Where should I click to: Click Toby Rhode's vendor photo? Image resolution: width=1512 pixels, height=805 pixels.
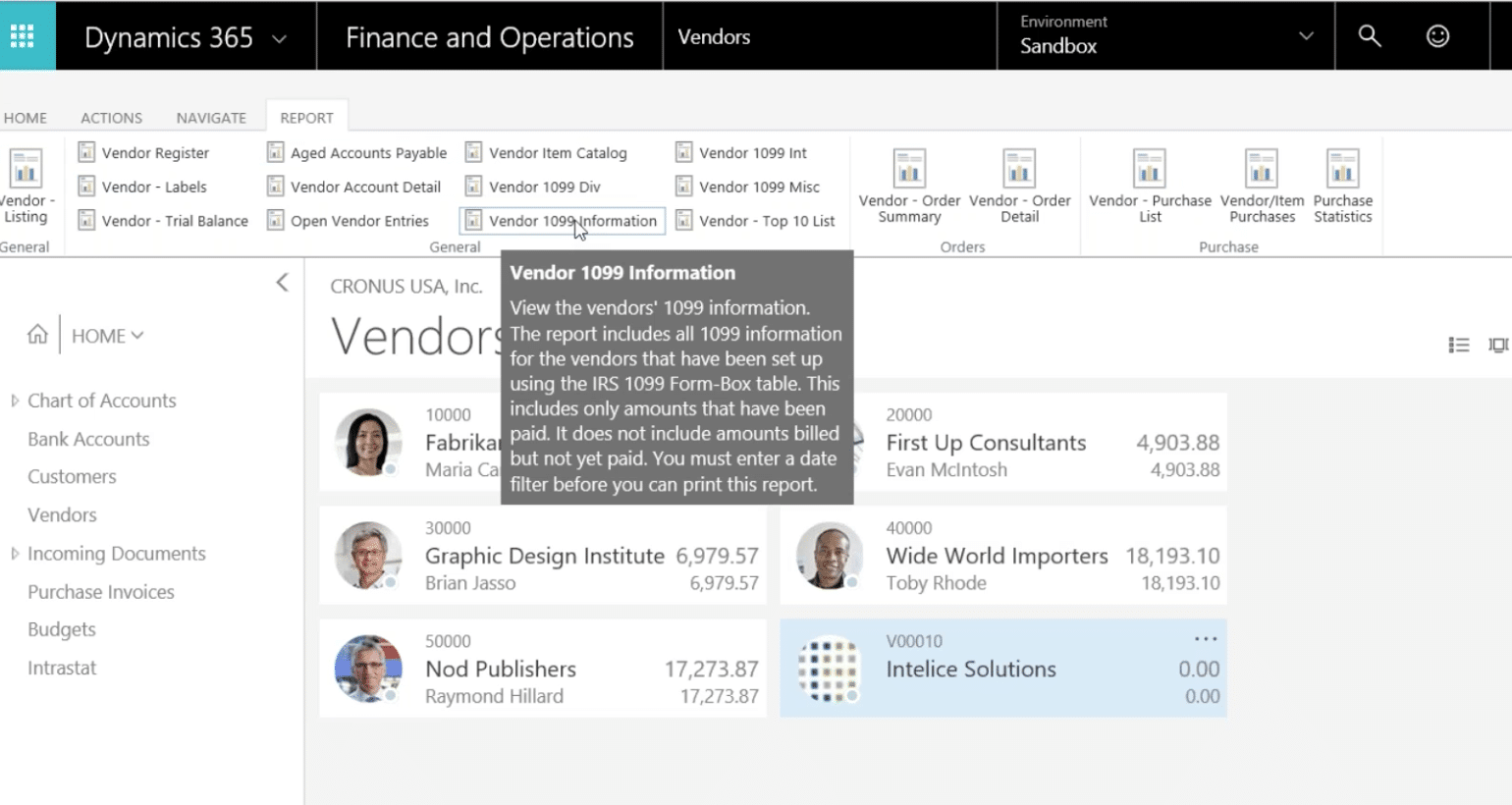830,555
